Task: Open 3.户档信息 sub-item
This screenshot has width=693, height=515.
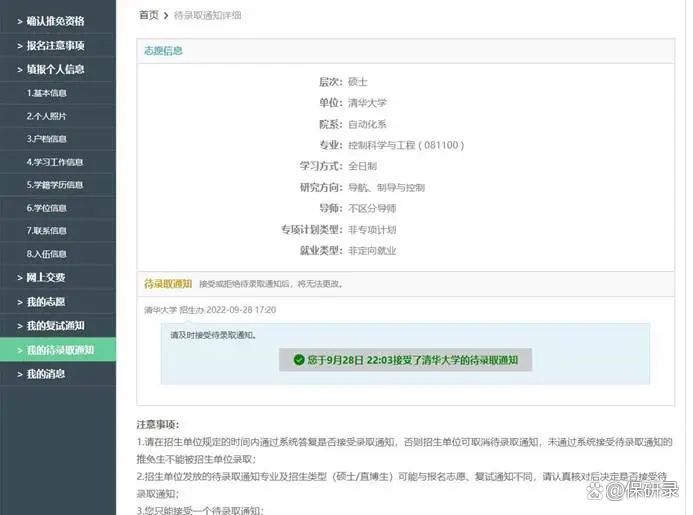Action: pos(46,139)
